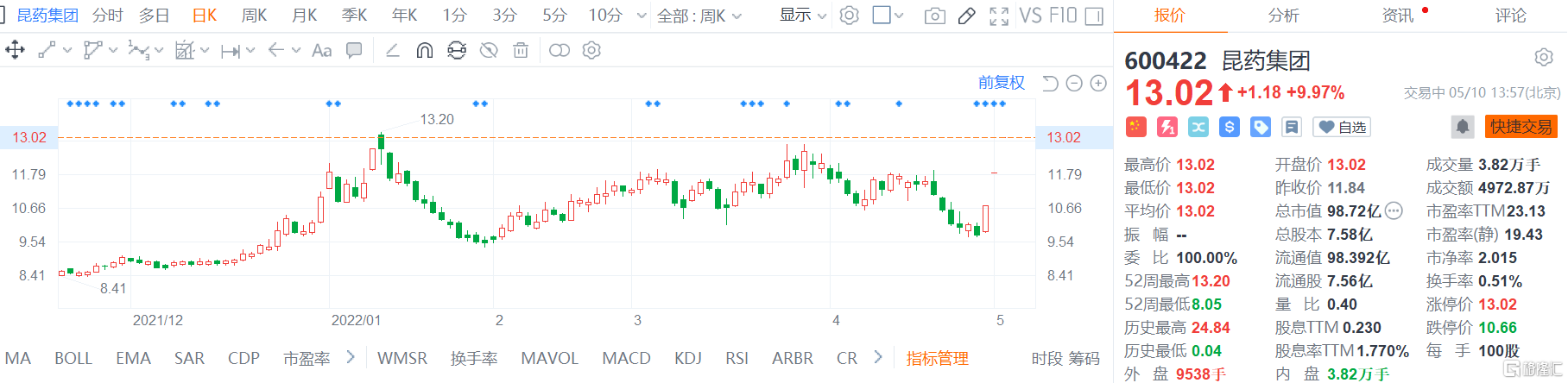The image size is (1568, 383).
Task: Toggle the magnet snap tool
Action: pyautogui.click(x=425, y=50)
